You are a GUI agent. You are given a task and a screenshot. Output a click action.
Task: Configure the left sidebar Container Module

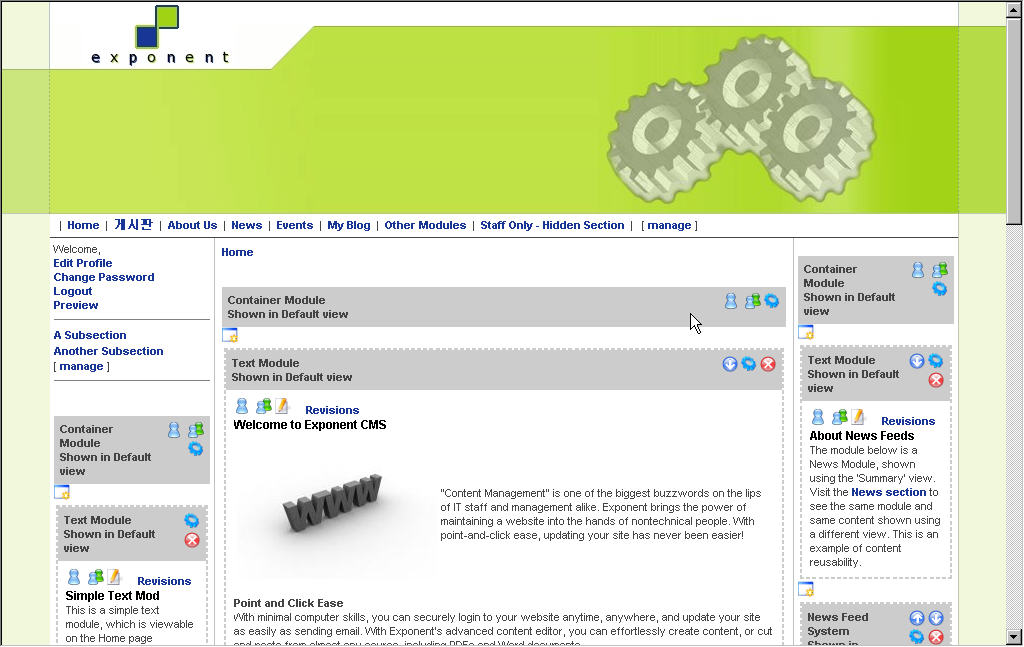[x=195, y=449]
